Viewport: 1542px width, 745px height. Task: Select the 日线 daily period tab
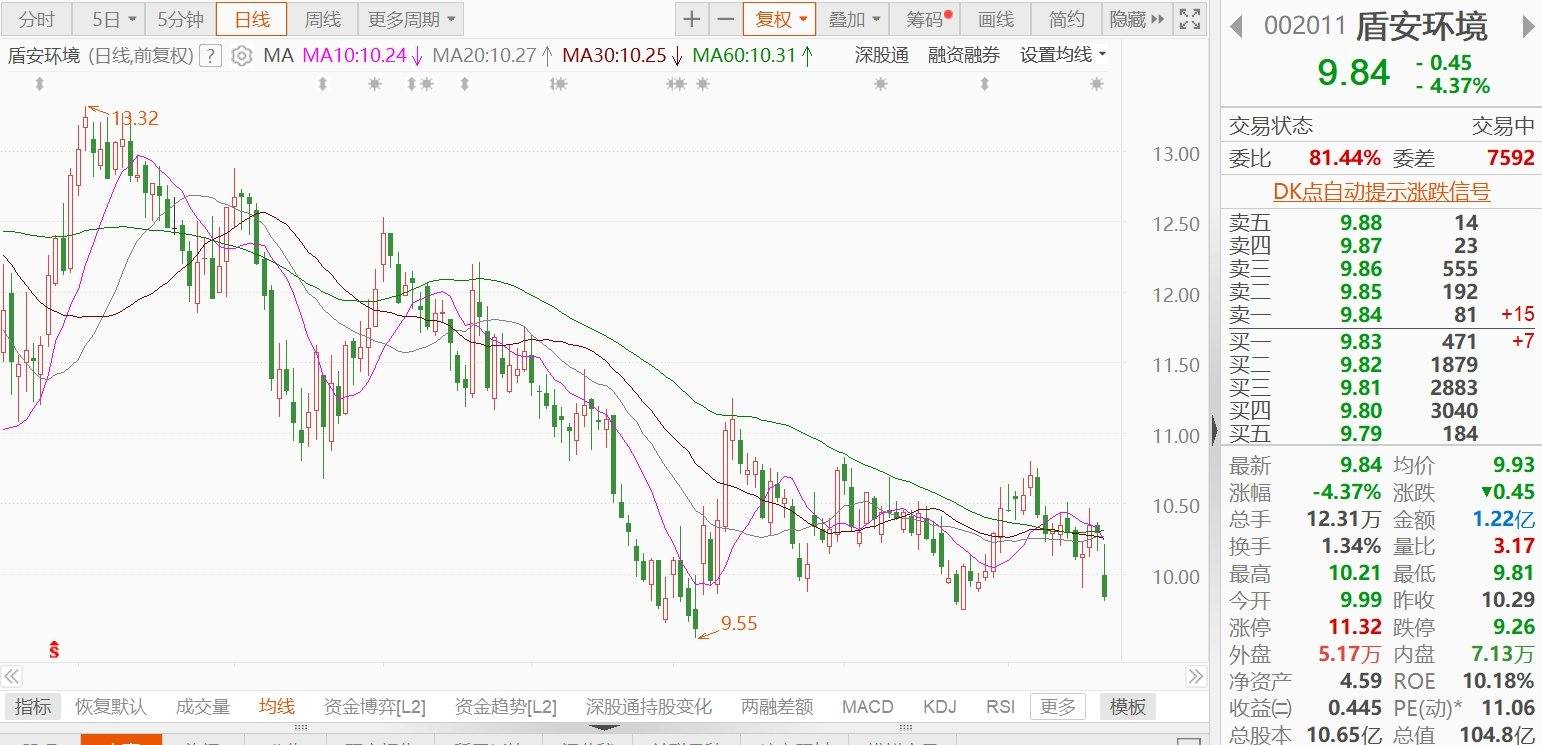tap(251, 19)
